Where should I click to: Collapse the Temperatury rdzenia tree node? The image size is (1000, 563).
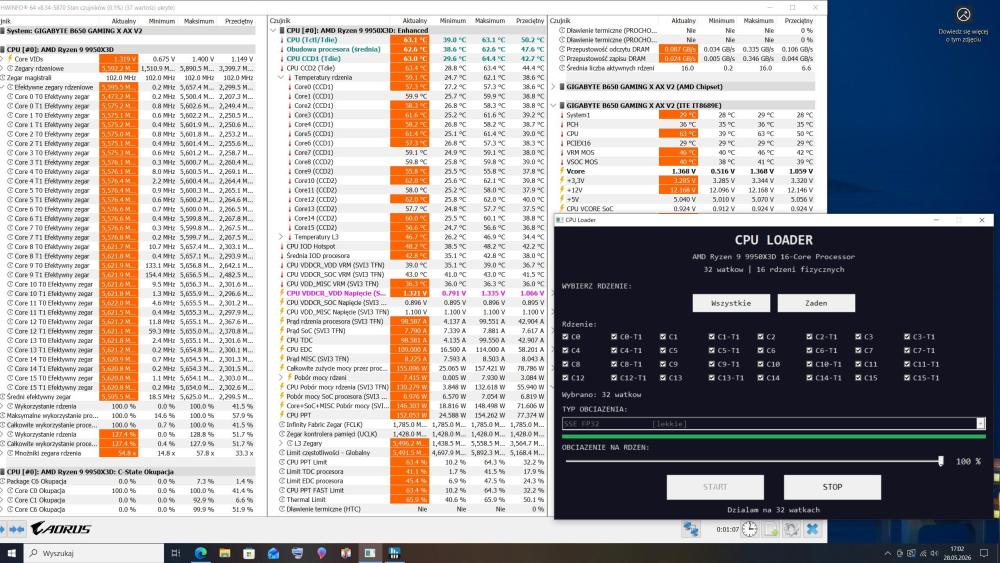click(x=281, y=78)
